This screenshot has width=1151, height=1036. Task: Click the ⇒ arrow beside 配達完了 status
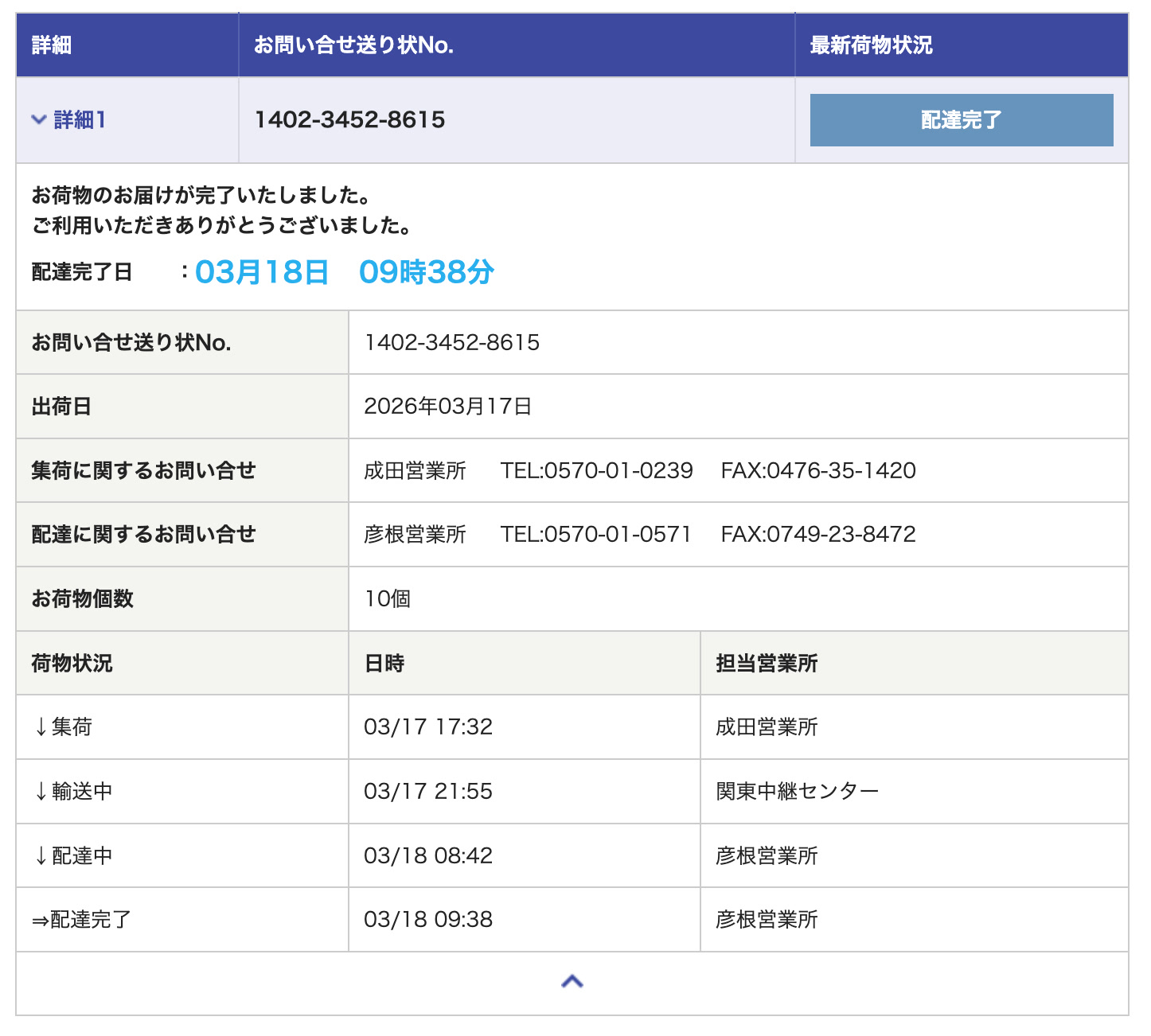[x=41, y=920]
